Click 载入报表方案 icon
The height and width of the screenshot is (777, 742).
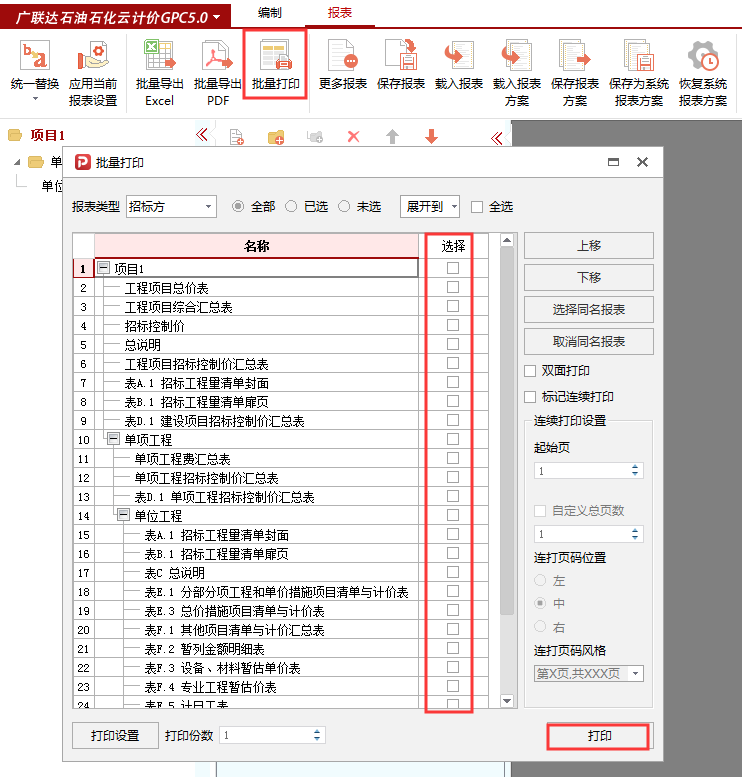[516, 56]
